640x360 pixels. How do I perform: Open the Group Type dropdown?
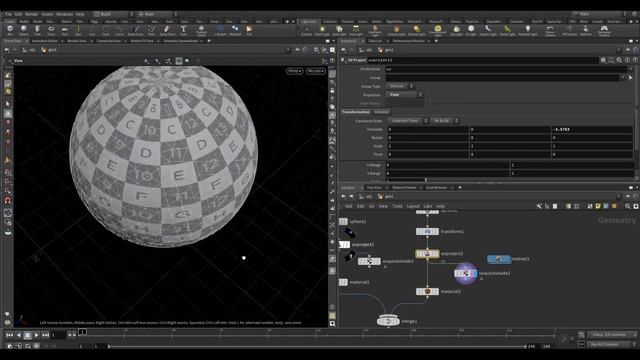click(400, 86)
